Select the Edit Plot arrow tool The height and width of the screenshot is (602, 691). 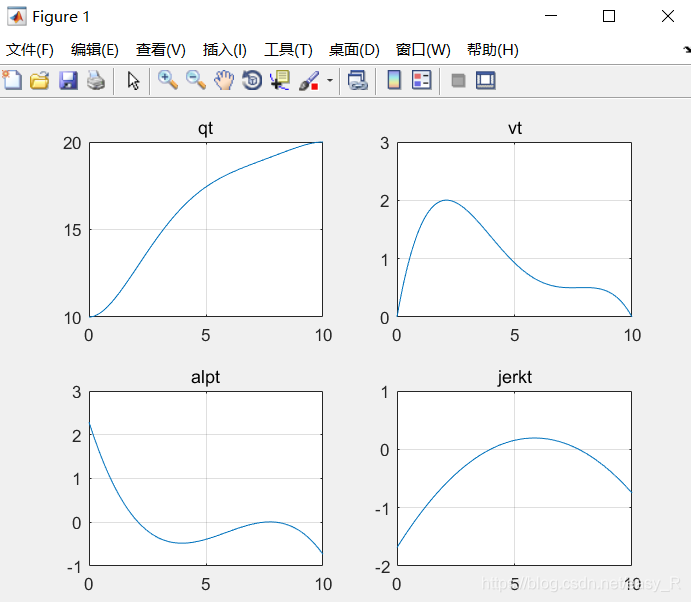(133, 81)
